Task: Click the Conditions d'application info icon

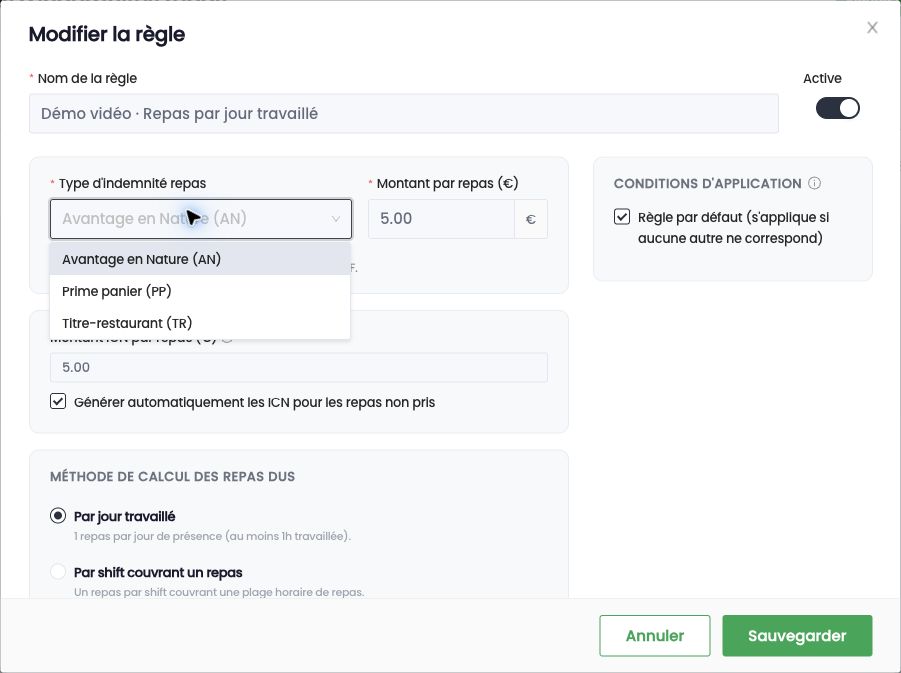Action: coord(814,183)
